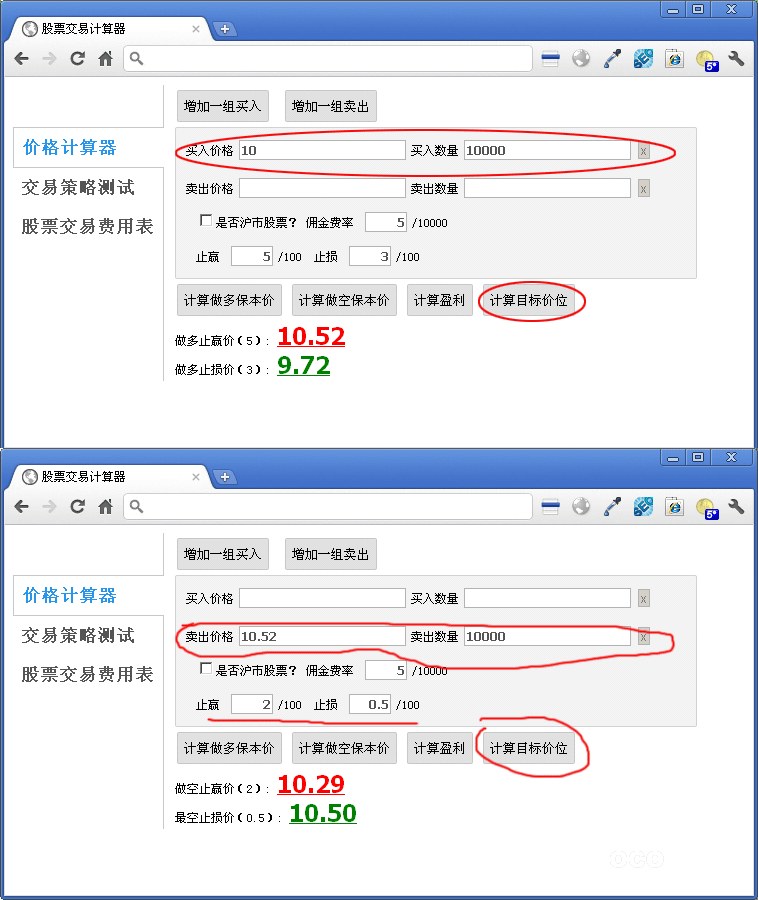Click the IE tab extension icon in top window
The width and height of the screenshot is (758, 900).
click(x=674, y=58)
